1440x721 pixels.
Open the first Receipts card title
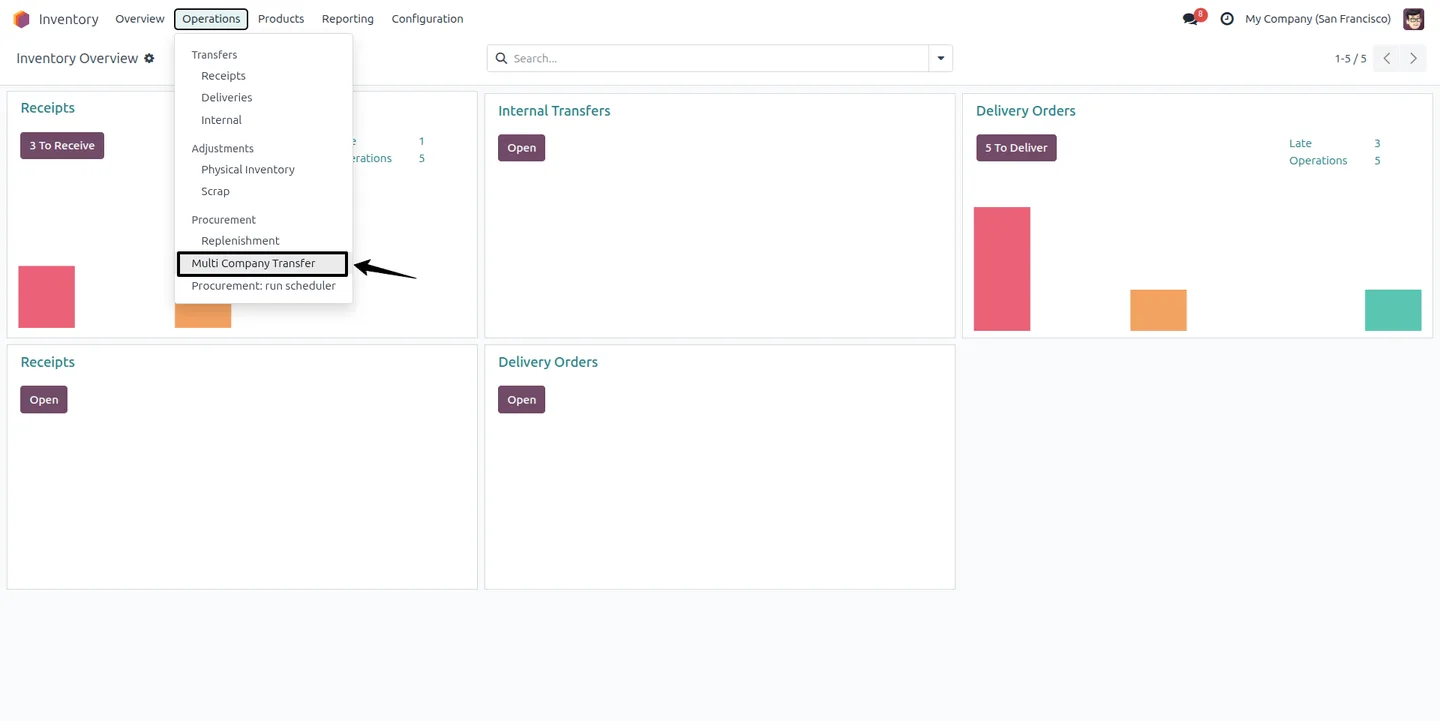point(48,108)
